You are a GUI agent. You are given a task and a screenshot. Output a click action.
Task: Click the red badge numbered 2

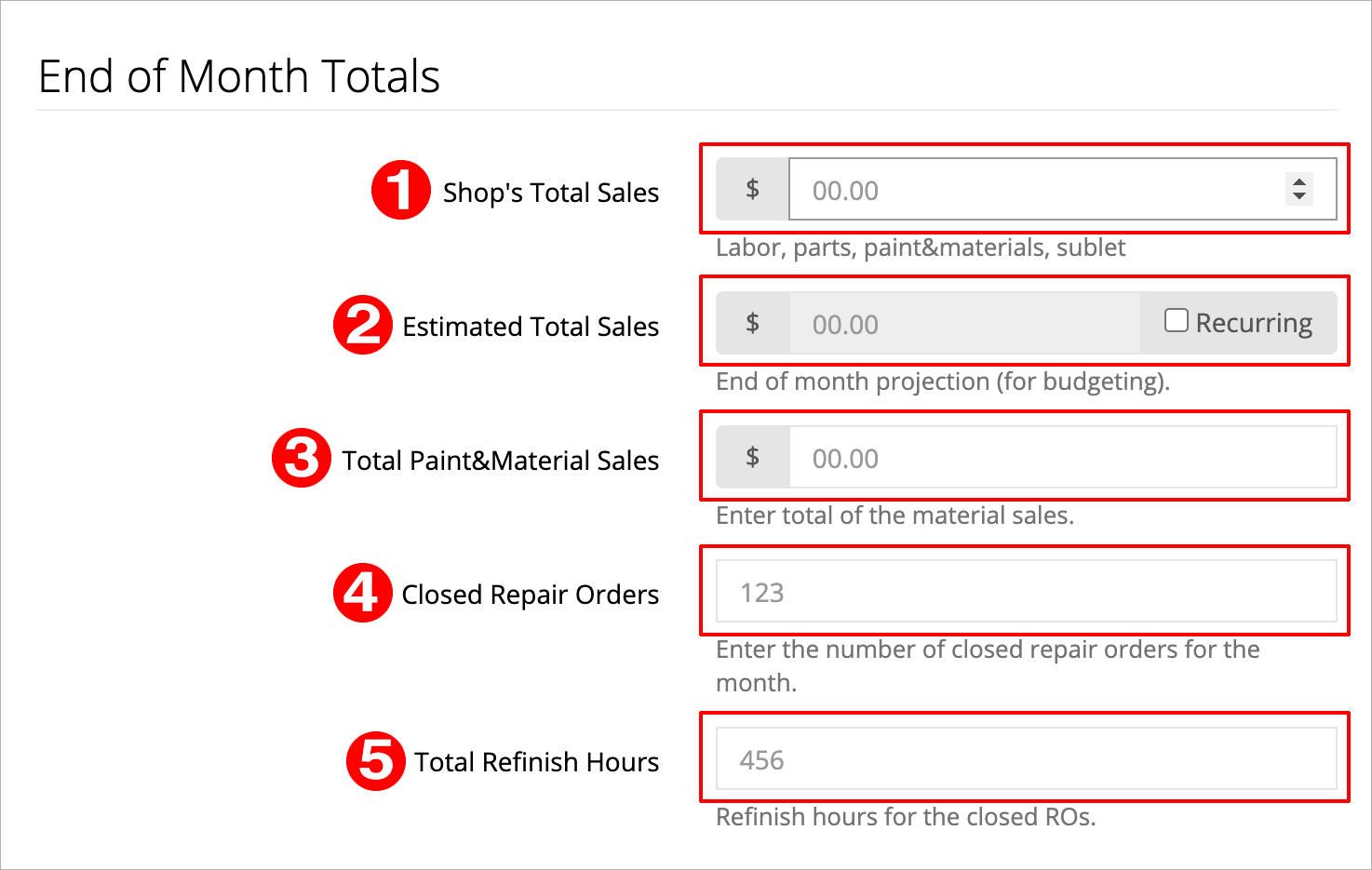coord(363,324)
